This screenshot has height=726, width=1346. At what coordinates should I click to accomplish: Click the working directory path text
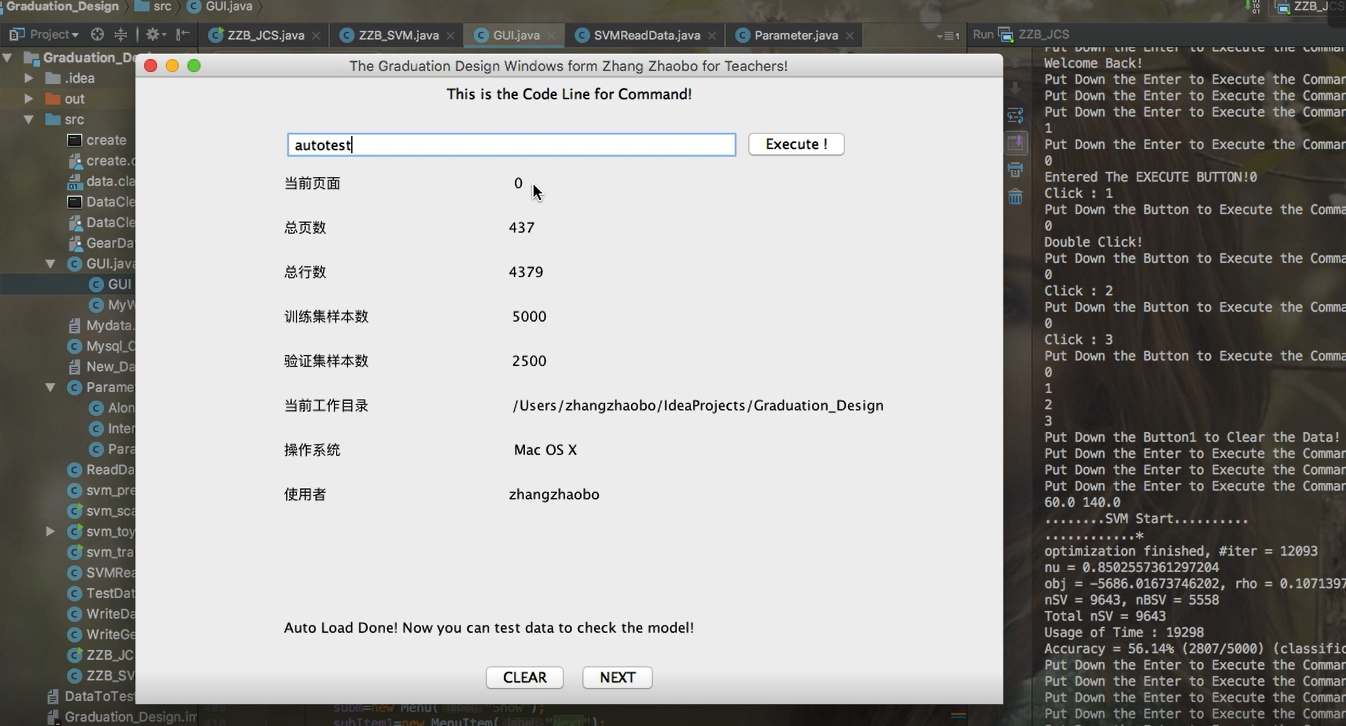point(698,405)
